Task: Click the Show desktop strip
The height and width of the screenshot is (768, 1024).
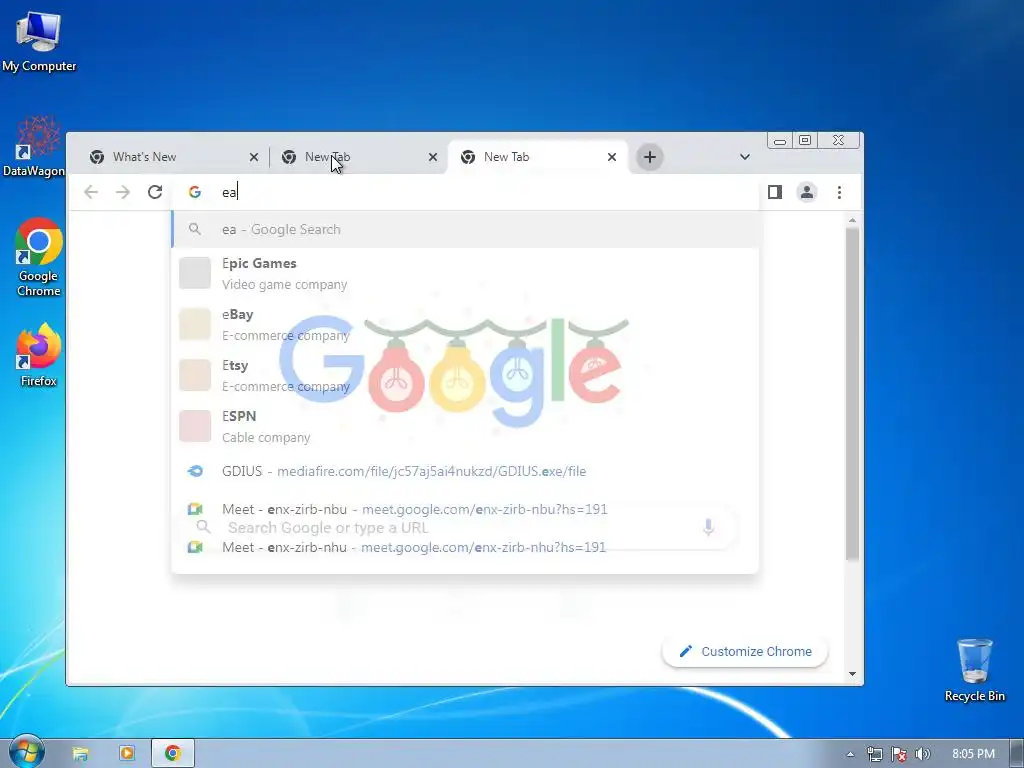Action: click(1017, 753)
